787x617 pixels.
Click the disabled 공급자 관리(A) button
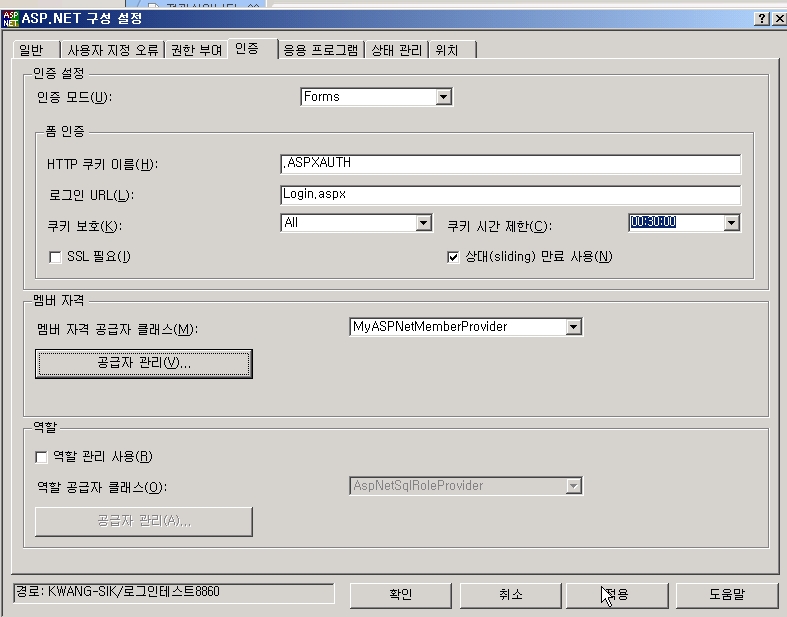pos(144,521)
